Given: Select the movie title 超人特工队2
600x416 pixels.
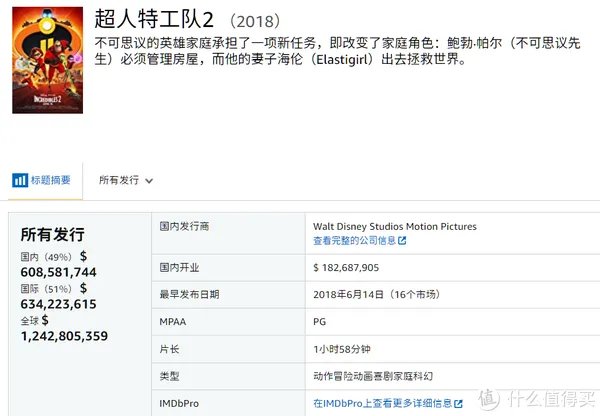Looking at the screenshot, I should point(154,19).
